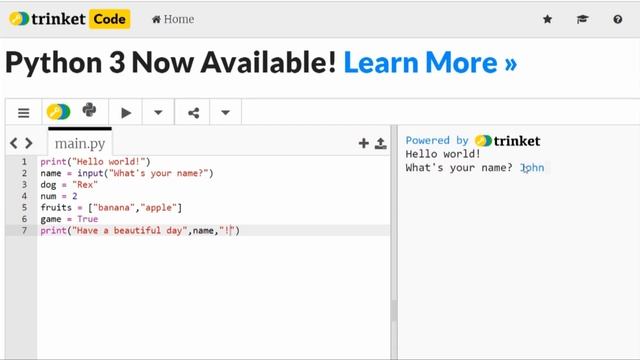640x360 pixels.
Task: Click the Python 3 Now Available heading
Action: click(171, 62)
